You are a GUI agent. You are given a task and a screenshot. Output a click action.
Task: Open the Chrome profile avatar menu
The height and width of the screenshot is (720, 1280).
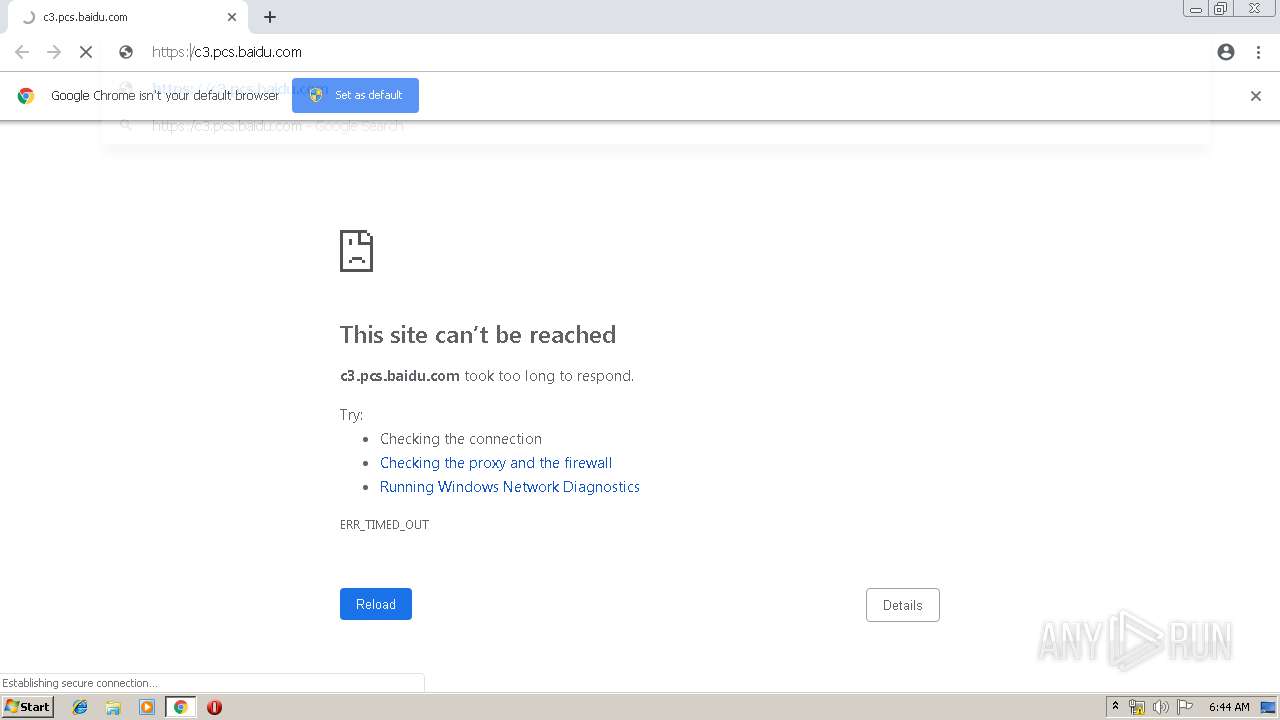coord(1226,52)
